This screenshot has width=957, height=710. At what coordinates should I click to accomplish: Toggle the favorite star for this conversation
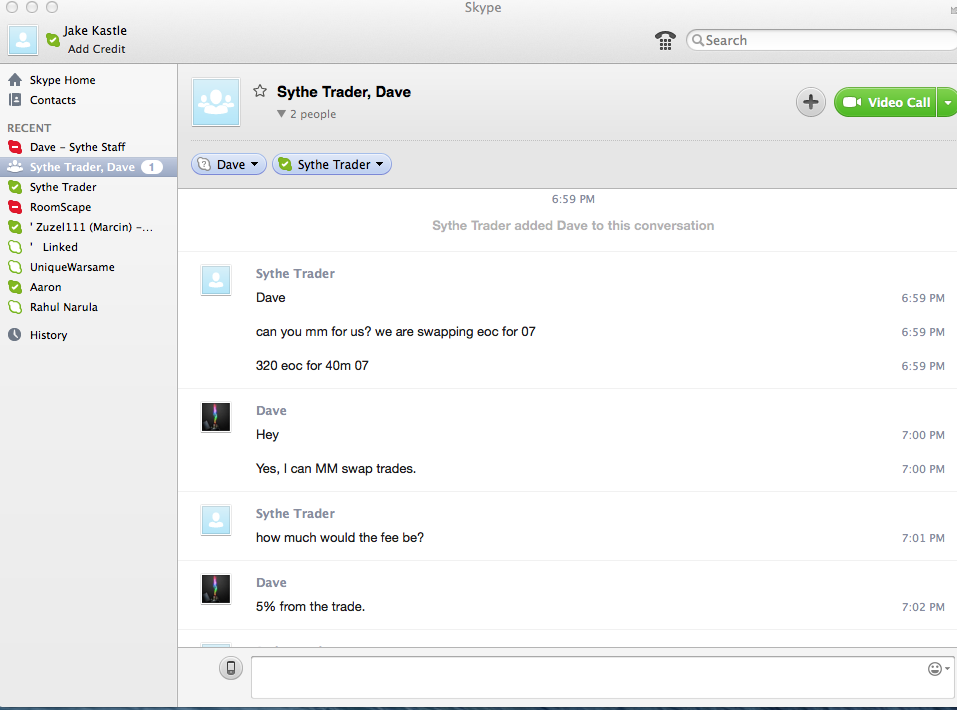pyautogui.click(x=260, y=91)
